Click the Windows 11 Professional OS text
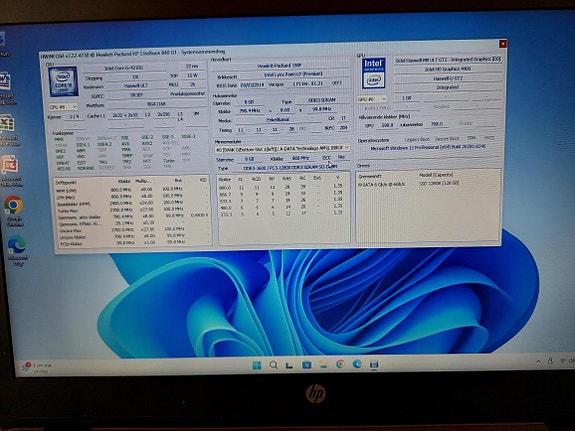575x431 pixels. click(x=428, y=147)
